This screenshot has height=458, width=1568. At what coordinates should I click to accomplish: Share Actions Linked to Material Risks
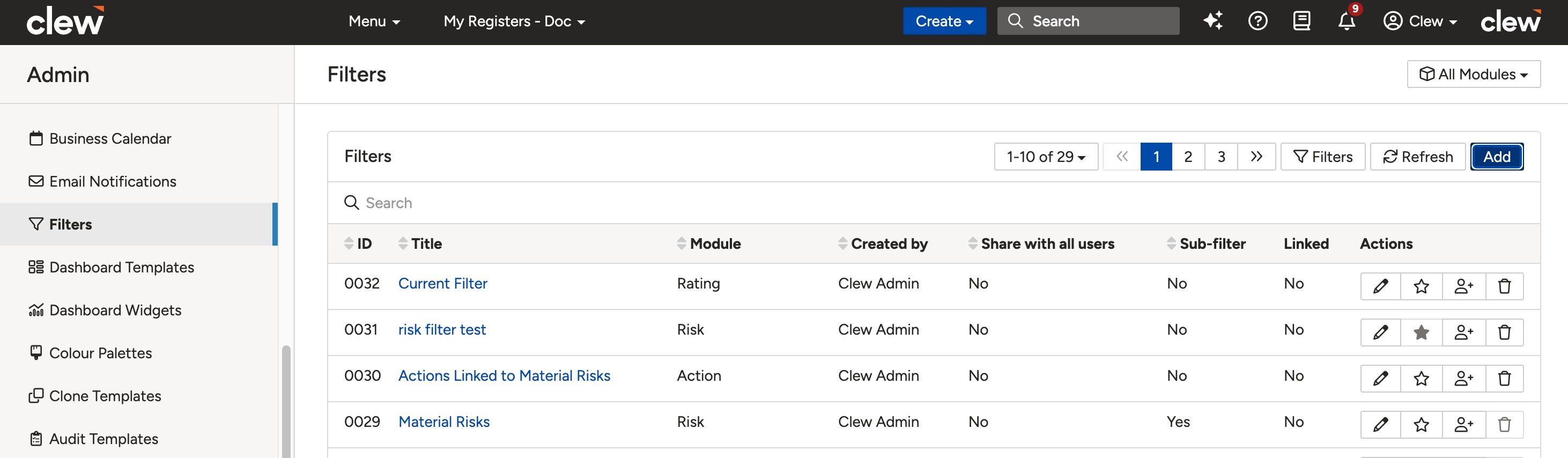point(1464,379)
